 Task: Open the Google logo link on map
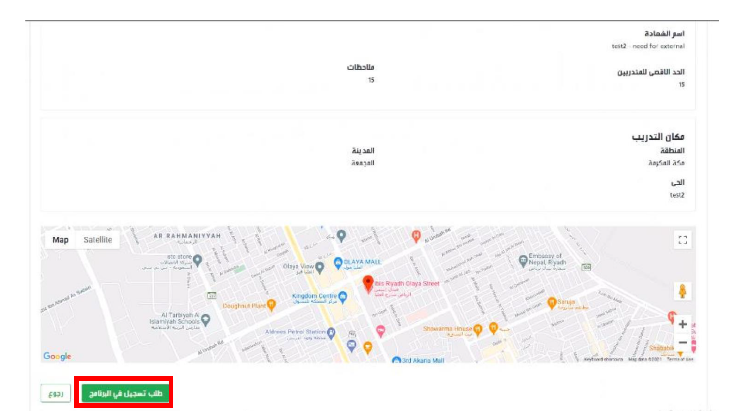coord(57,356)
